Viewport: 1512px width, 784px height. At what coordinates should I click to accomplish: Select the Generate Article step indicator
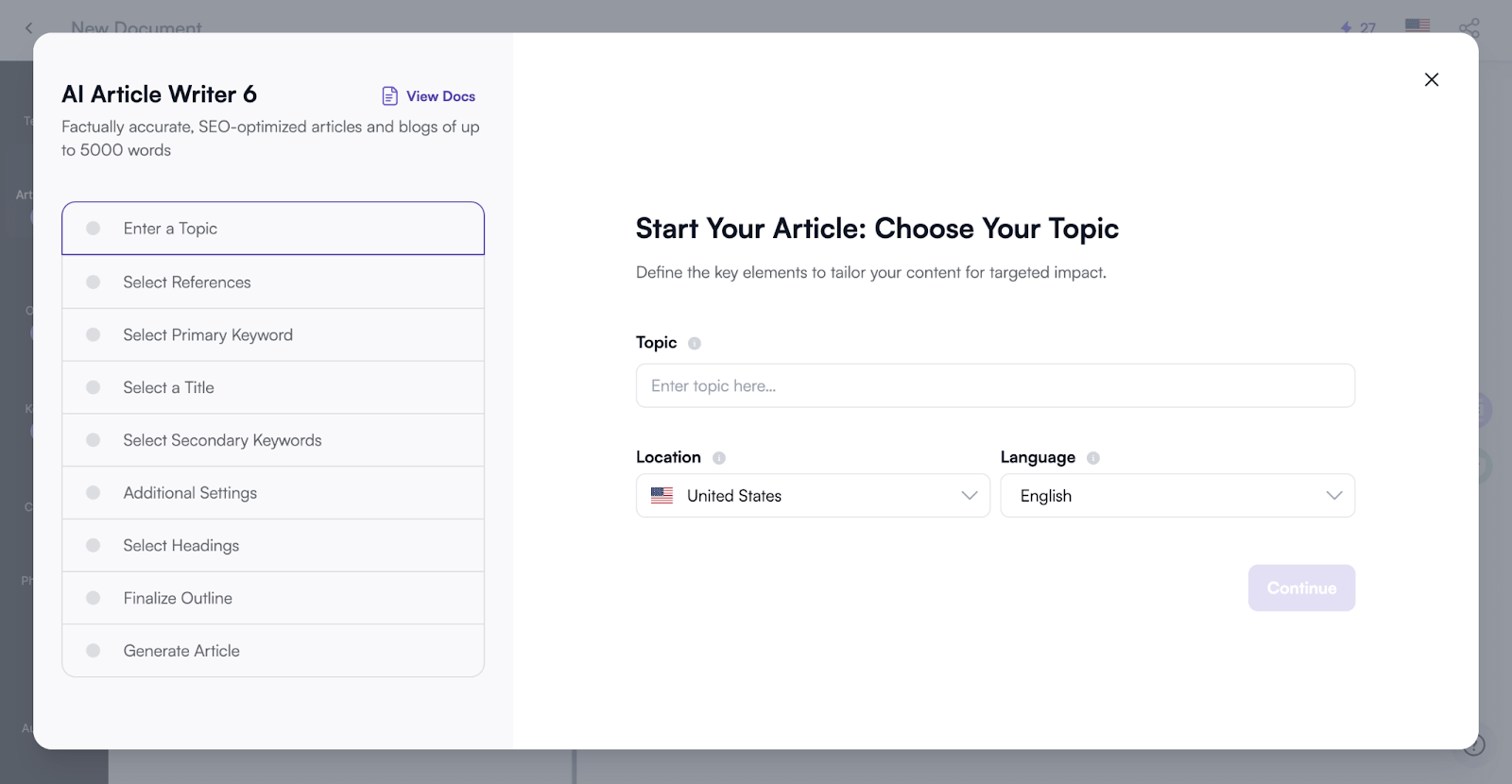(x=94, y=651)
